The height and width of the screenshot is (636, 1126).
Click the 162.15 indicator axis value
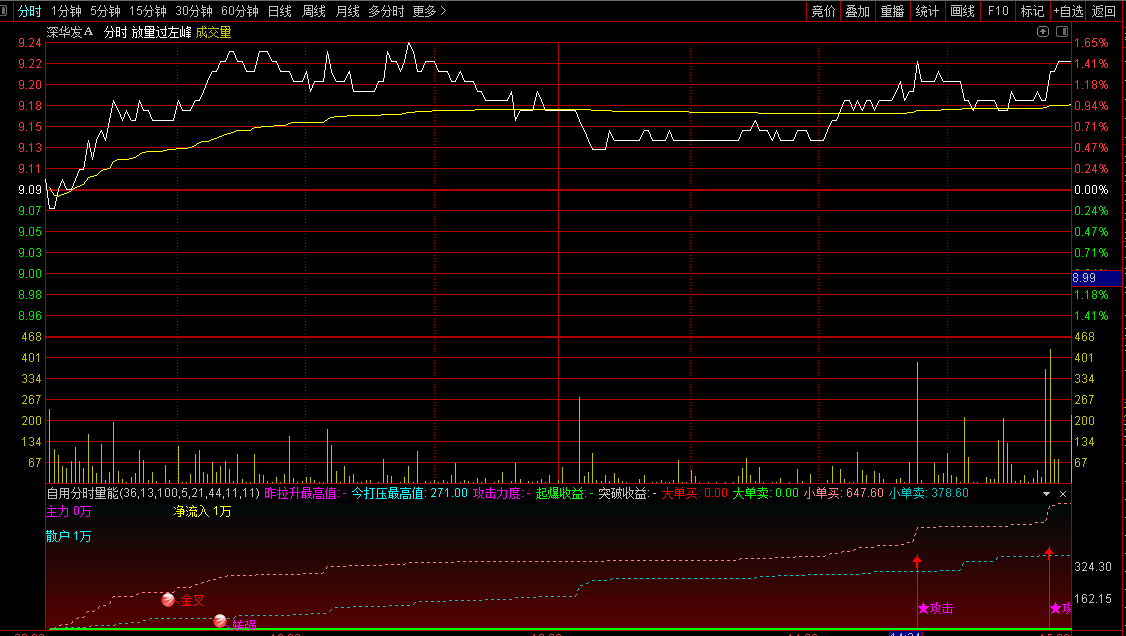1093,599
